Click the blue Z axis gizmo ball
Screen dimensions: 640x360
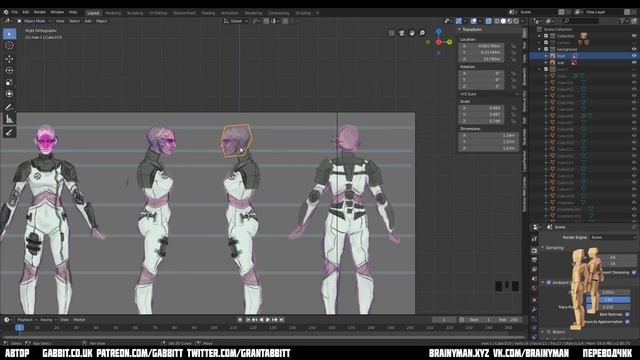[438, 31]
